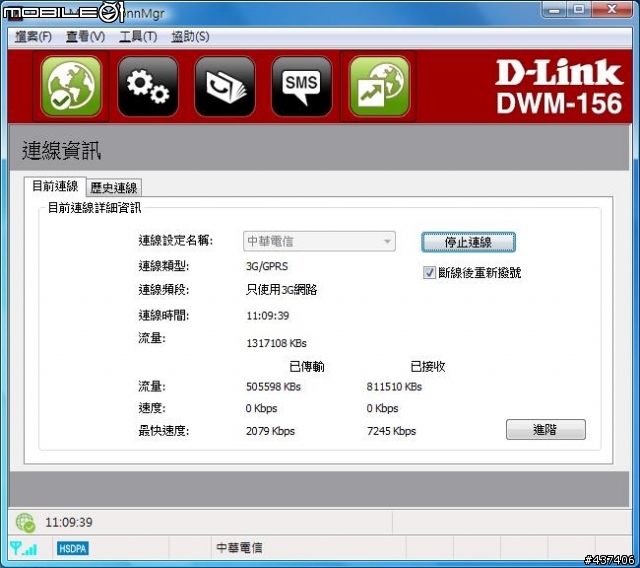Click the 已接收 column header
Viewport: 640px width, 568px height.
pos(427,366)
